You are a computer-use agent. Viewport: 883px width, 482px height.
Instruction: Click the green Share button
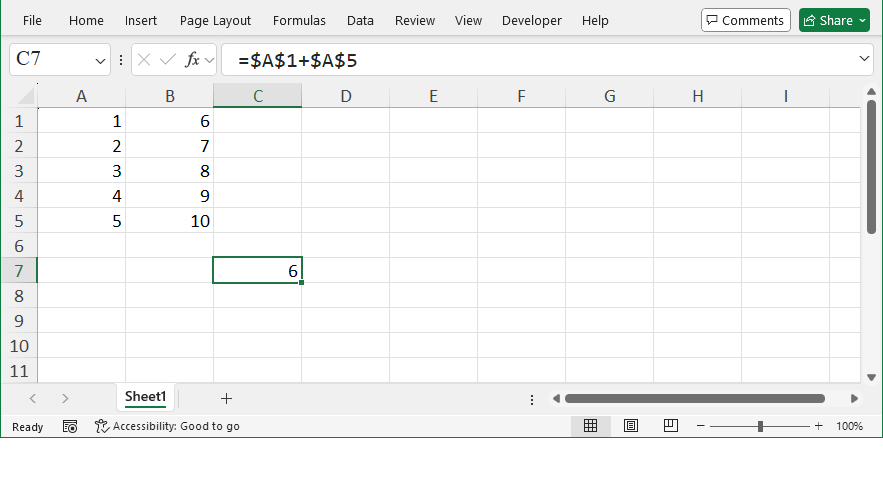(x=834, y=20)
